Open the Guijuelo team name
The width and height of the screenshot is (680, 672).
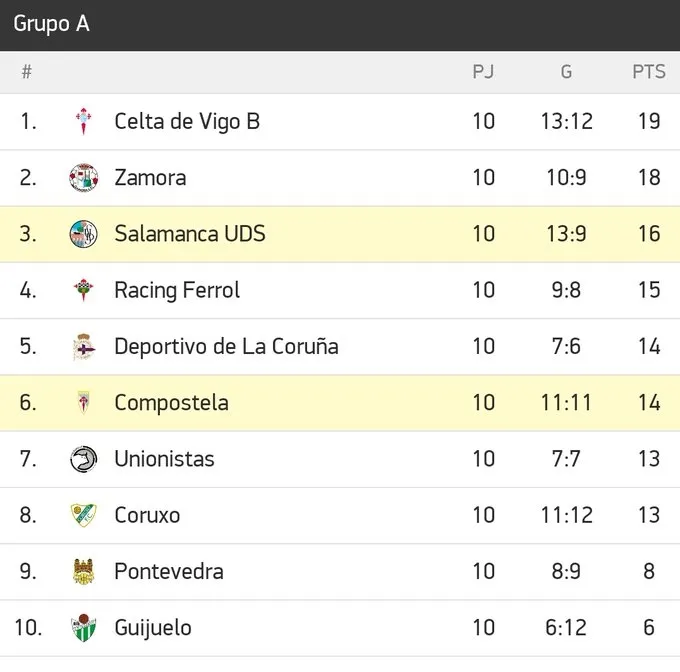[153, 628]
